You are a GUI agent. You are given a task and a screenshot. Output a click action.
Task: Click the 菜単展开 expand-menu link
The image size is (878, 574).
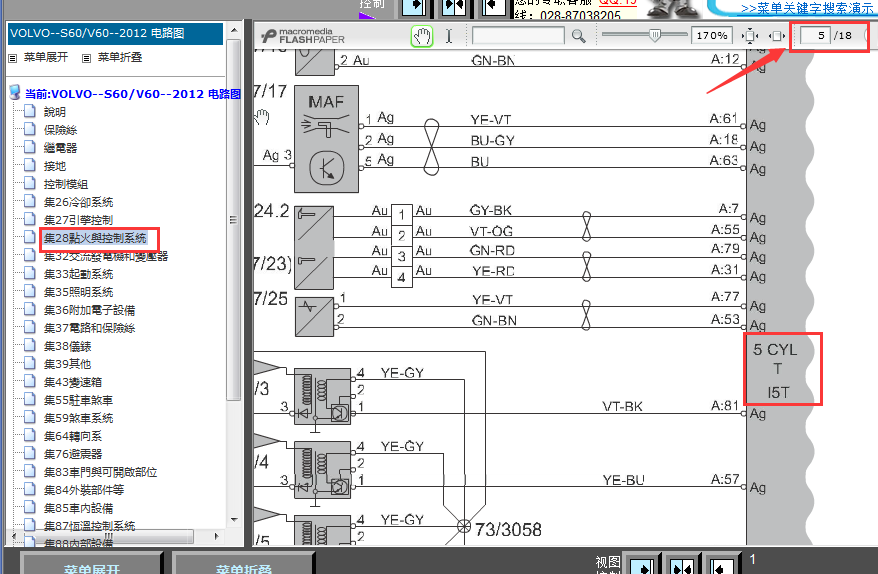tap(45, 57)
